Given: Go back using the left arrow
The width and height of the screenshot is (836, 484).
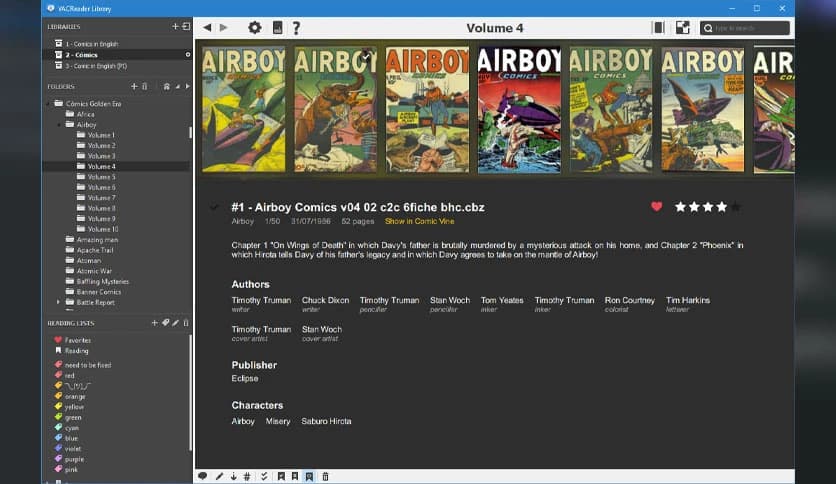Looking at the screenshot, I should 207,28.
